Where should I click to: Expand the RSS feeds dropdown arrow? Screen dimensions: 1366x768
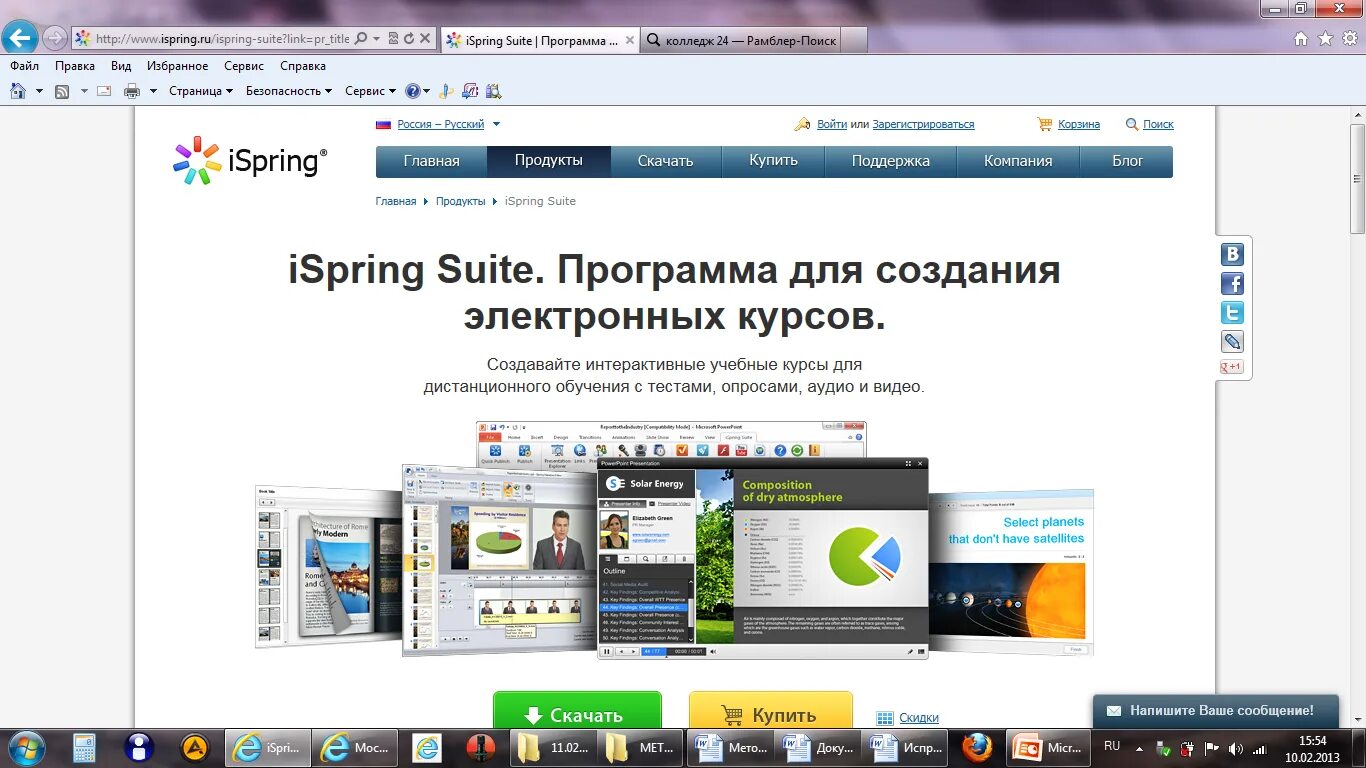(x=84, y=91)
